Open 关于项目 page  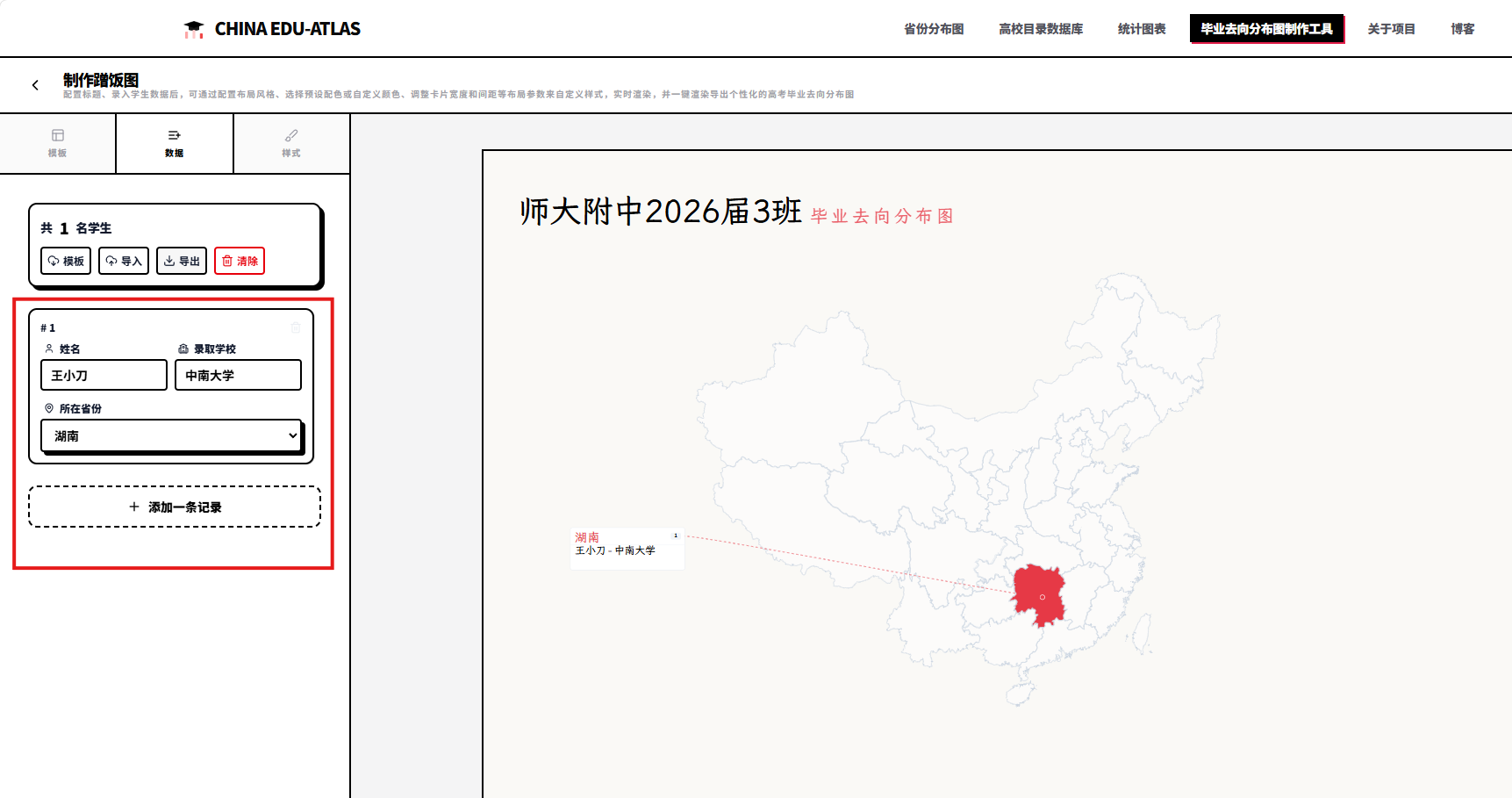click(x=1391, y=29)
